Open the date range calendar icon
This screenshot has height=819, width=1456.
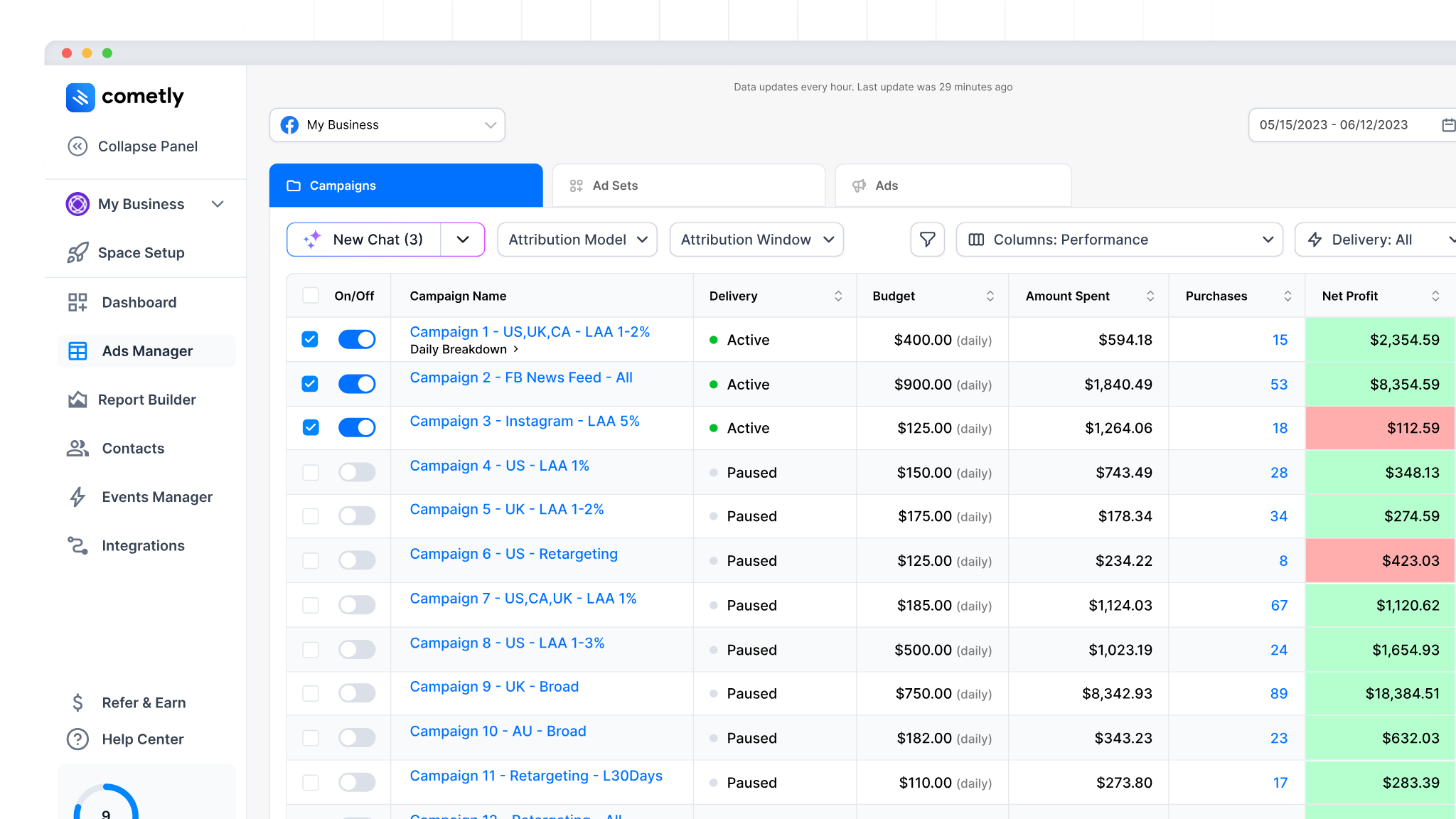click(1448, 125)
